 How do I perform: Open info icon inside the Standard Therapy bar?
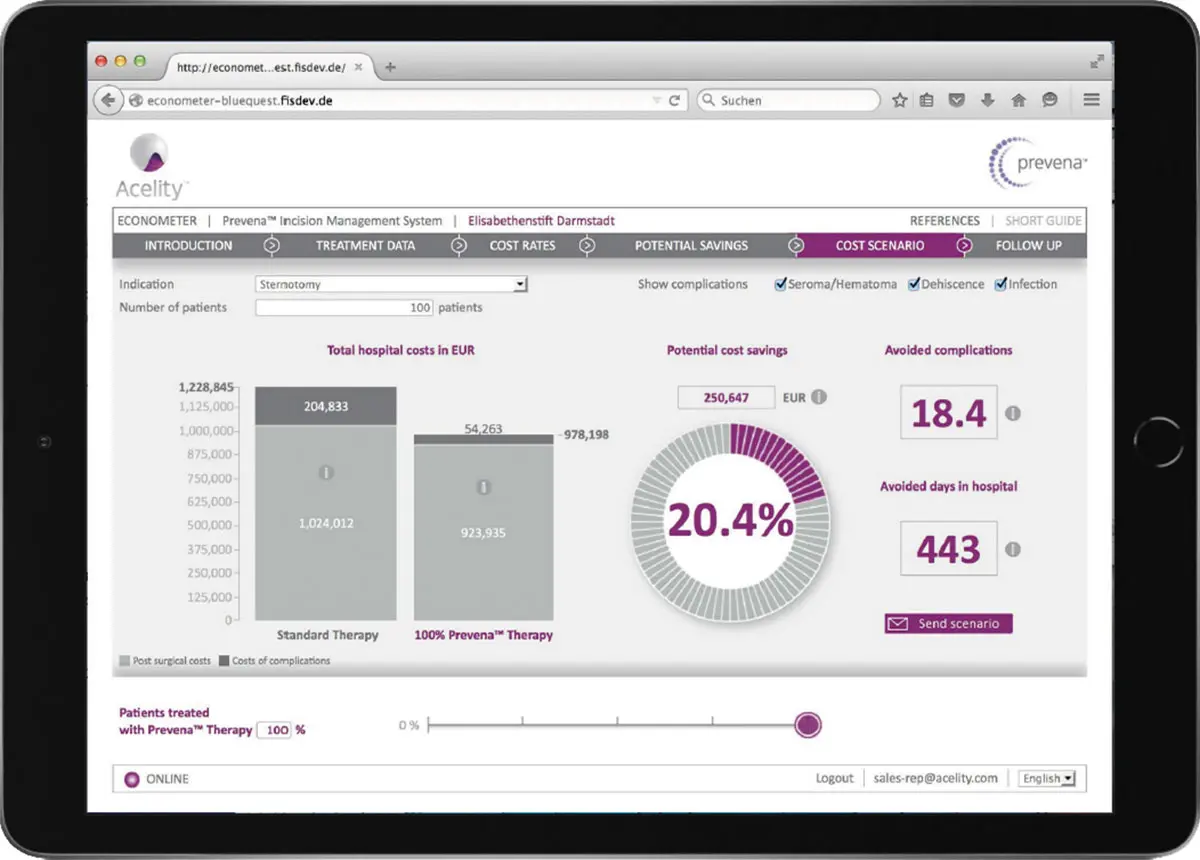(x=326, y=472)
